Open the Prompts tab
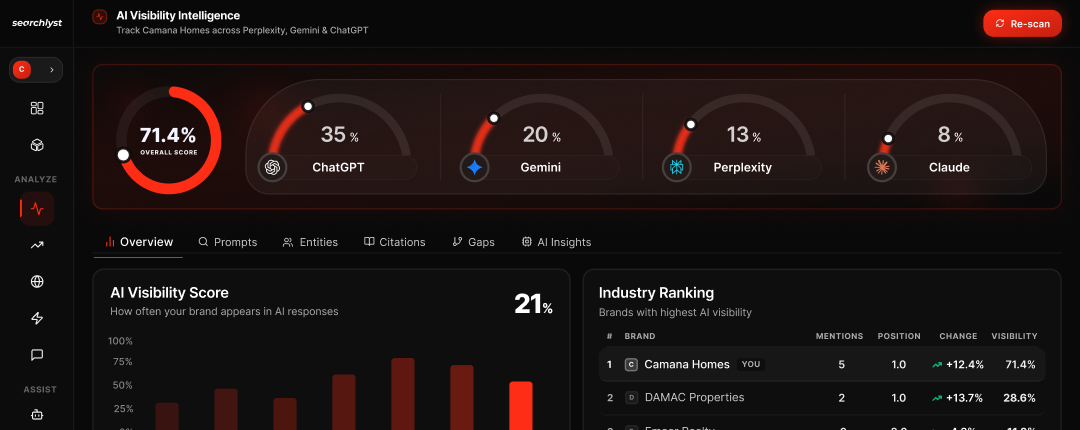 tap(227, 242)
